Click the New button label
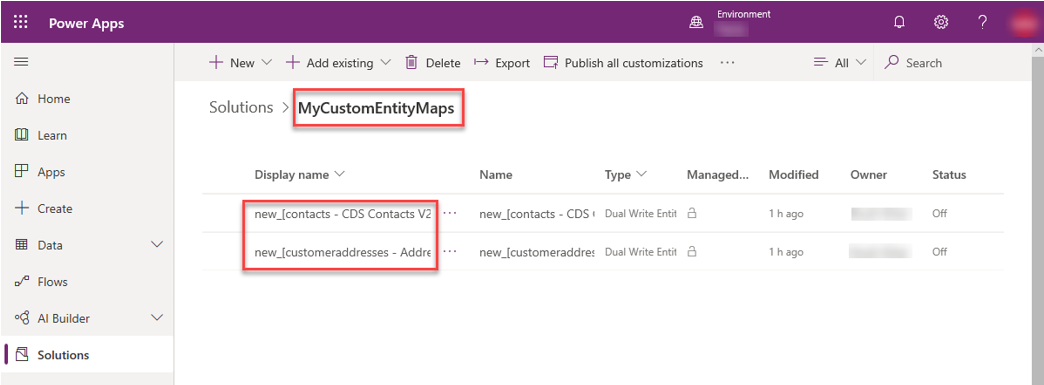The height and width of the screenshot is (385, 1044). click(x=242, y=63)
